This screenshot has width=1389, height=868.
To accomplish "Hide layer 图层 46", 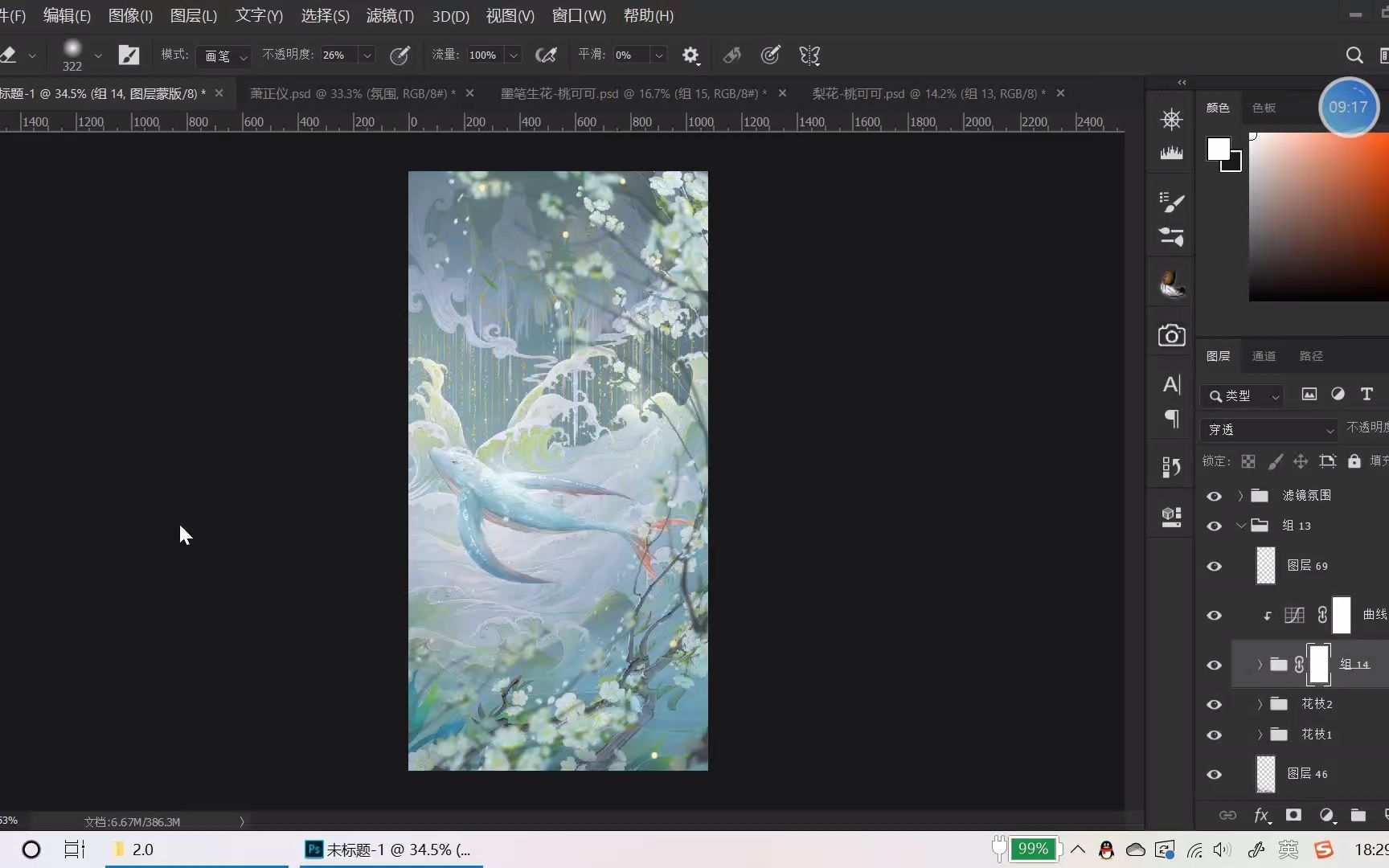I will [1214, 775].
